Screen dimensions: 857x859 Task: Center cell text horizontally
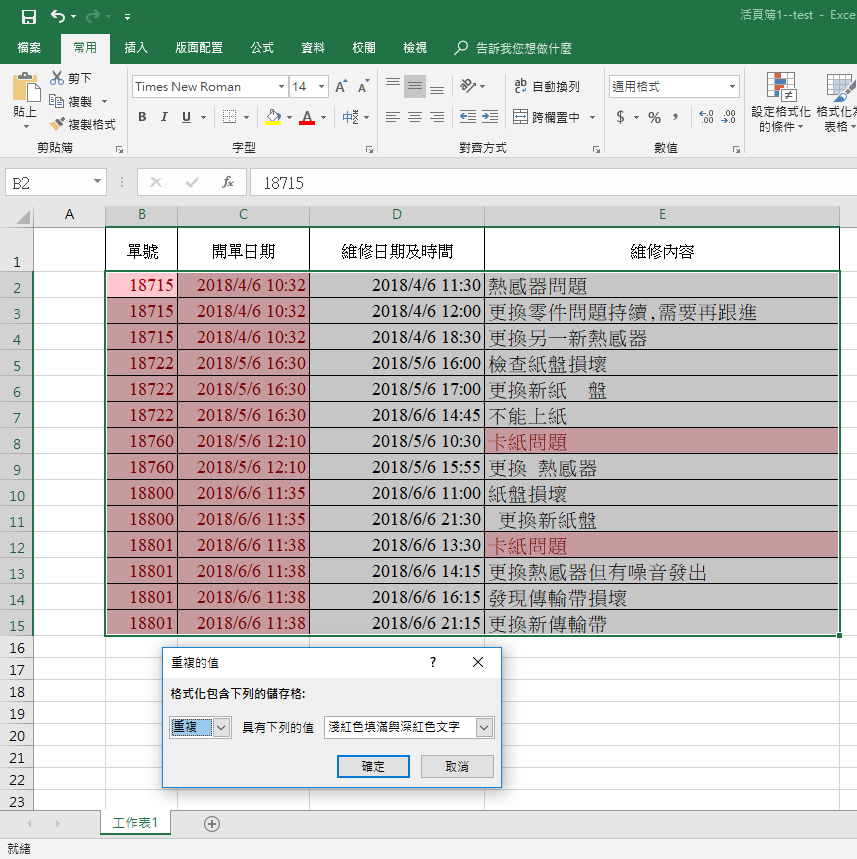coord(415,117)
